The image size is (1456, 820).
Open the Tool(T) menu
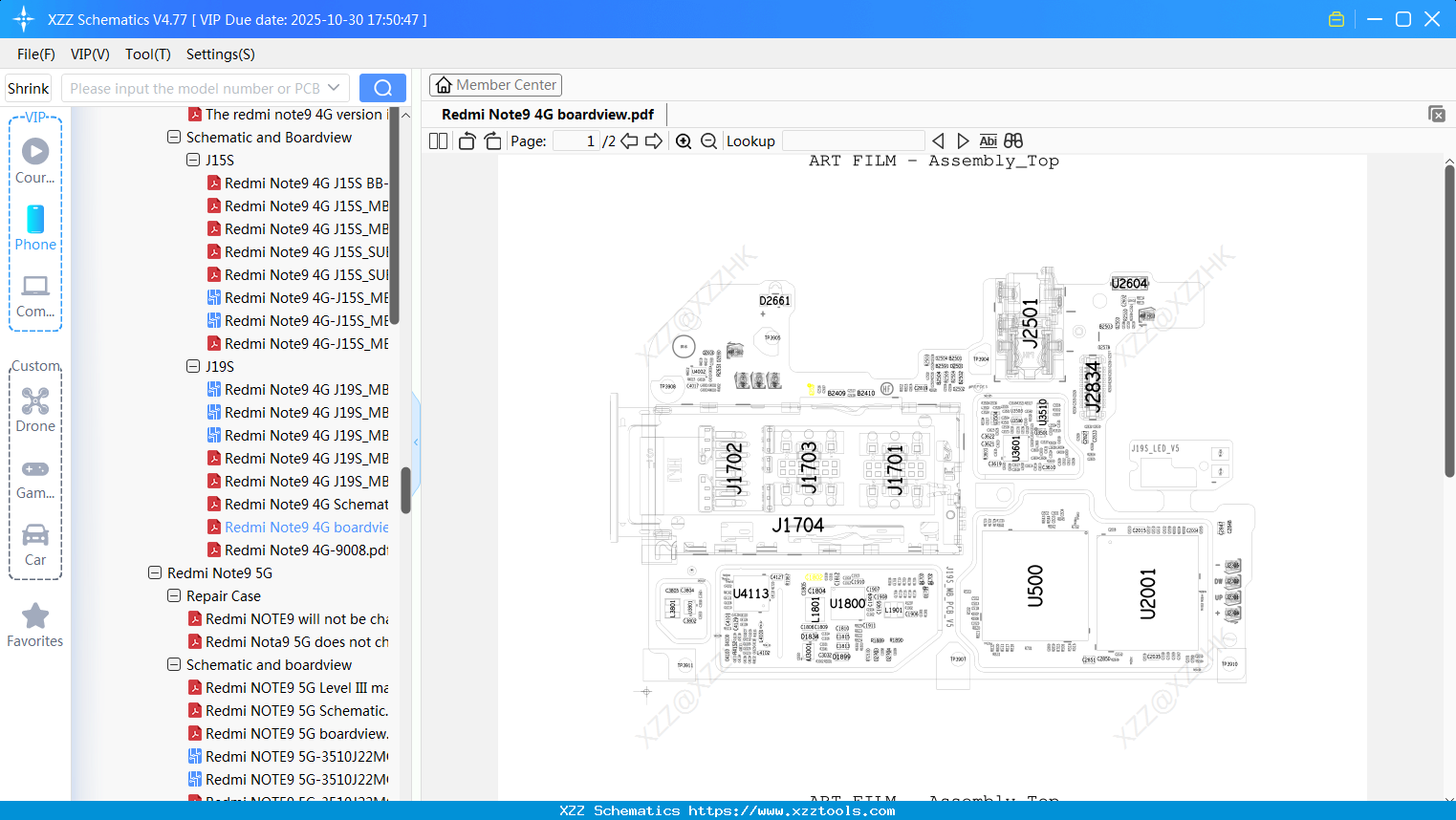[x=147, y=54]
